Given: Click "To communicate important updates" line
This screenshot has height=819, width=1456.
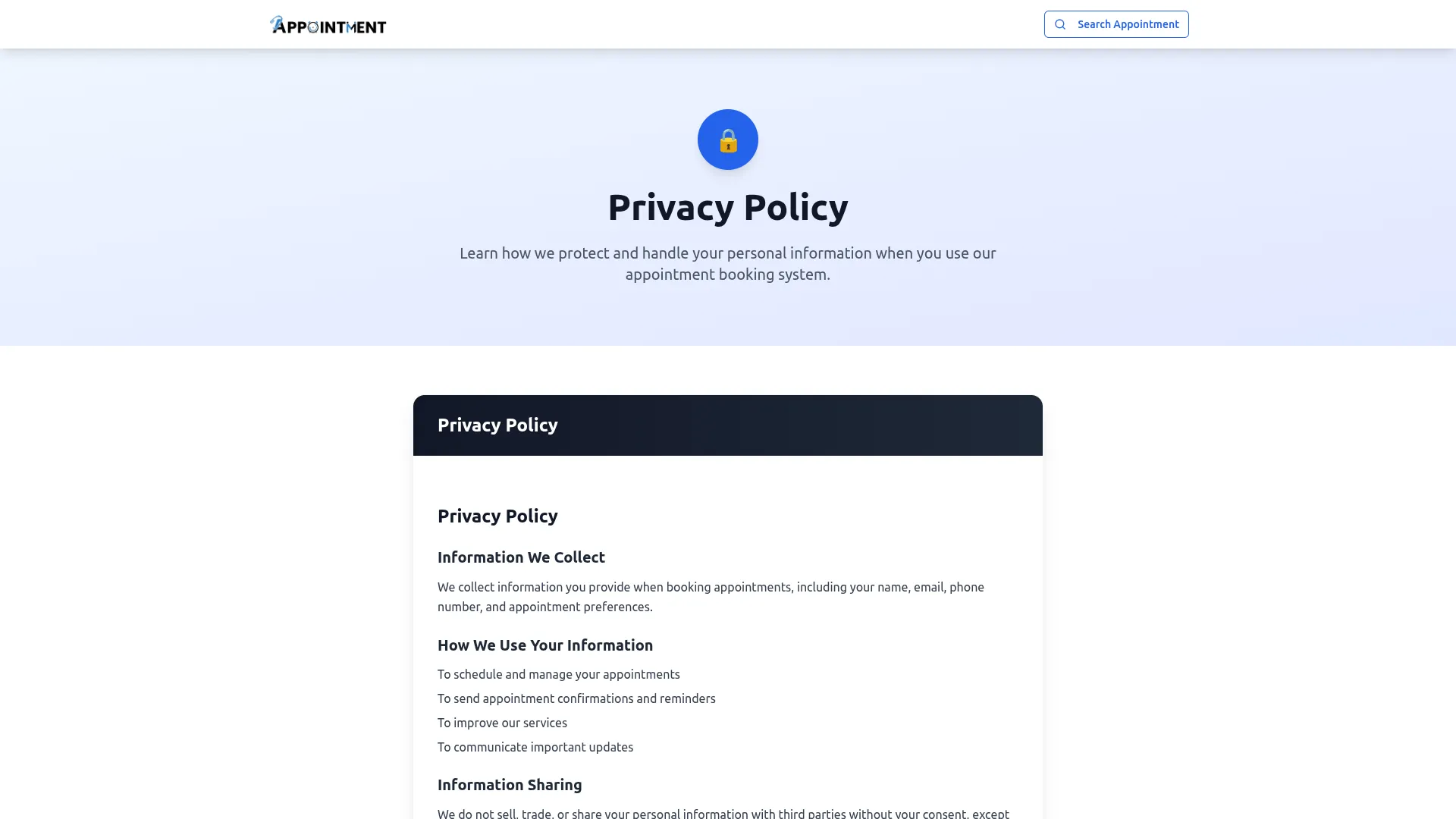Looking at the screenshot, I should point(535,747).
